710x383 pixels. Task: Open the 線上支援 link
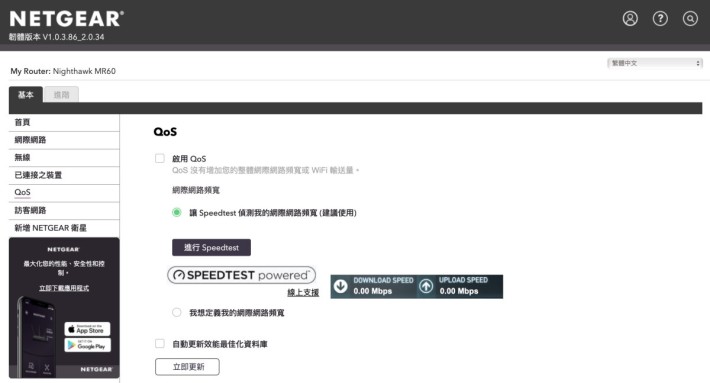(x=303, y=292)
